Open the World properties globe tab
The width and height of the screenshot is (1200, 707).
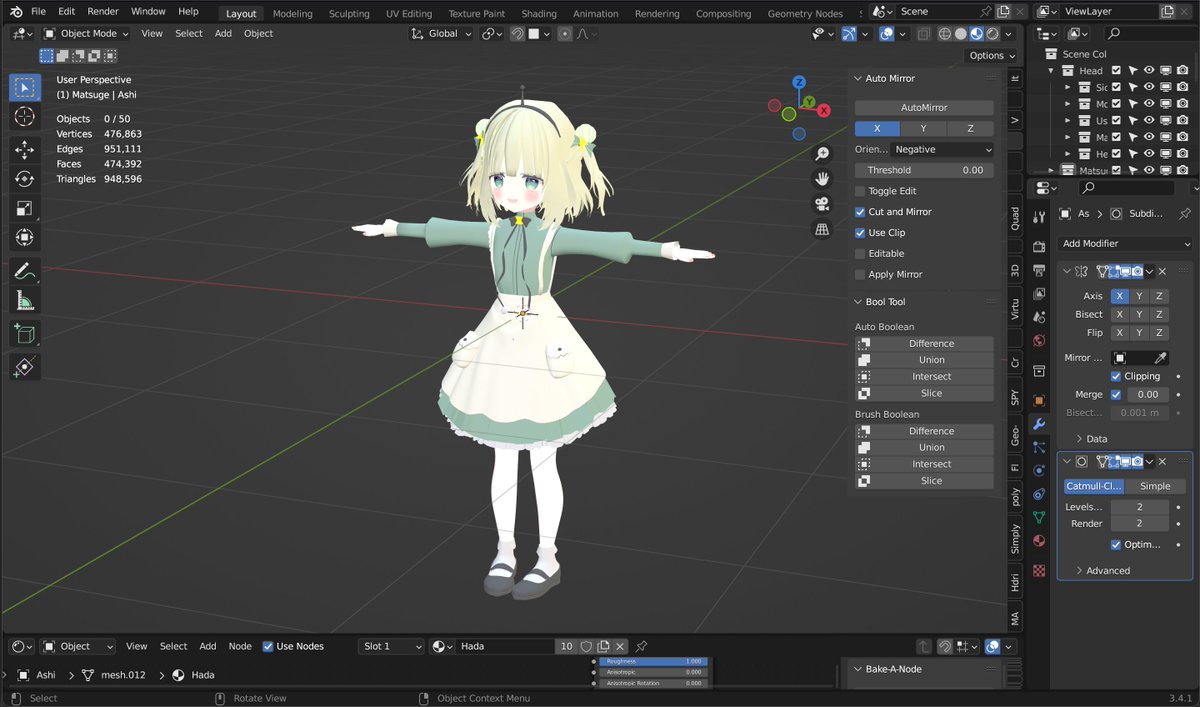tap(1039, 341)
